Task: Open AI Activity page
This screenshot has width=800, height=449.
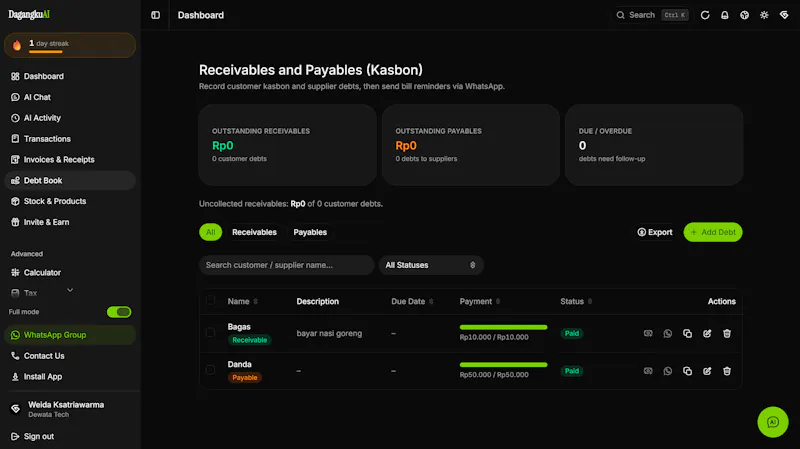Action: pyautogui.click(x=70, y=118)
